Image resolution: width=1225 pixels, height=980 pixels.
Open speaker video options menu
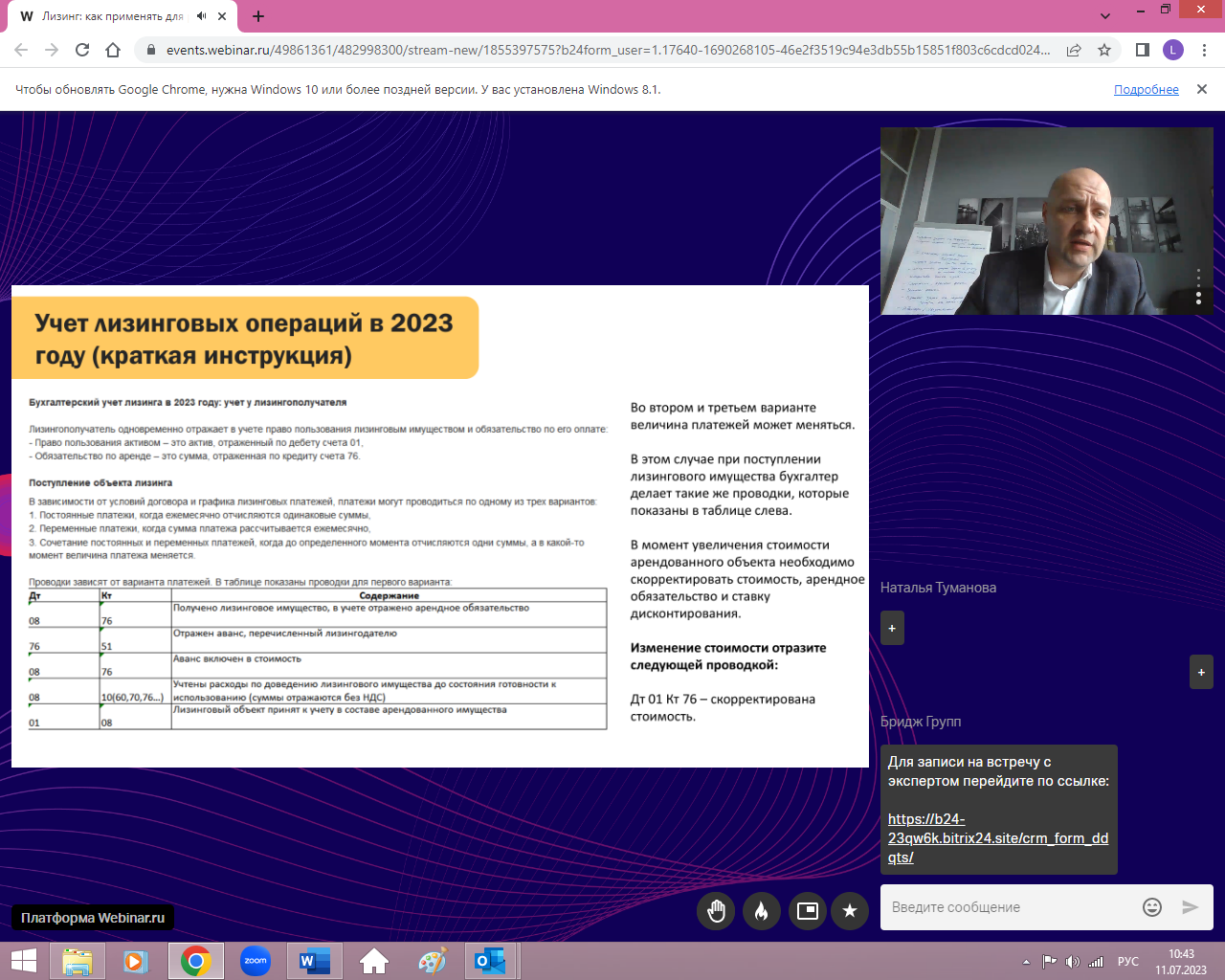pyautogui.click(x=1198, y=287)
